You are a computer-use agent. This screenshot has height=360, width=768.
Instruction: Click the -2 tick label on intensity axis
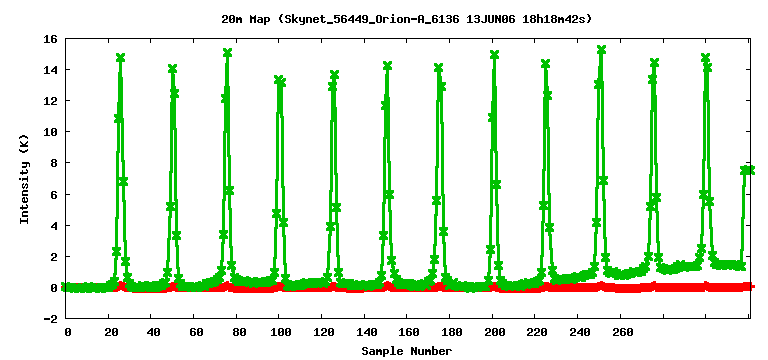click(x=50, y=318)
